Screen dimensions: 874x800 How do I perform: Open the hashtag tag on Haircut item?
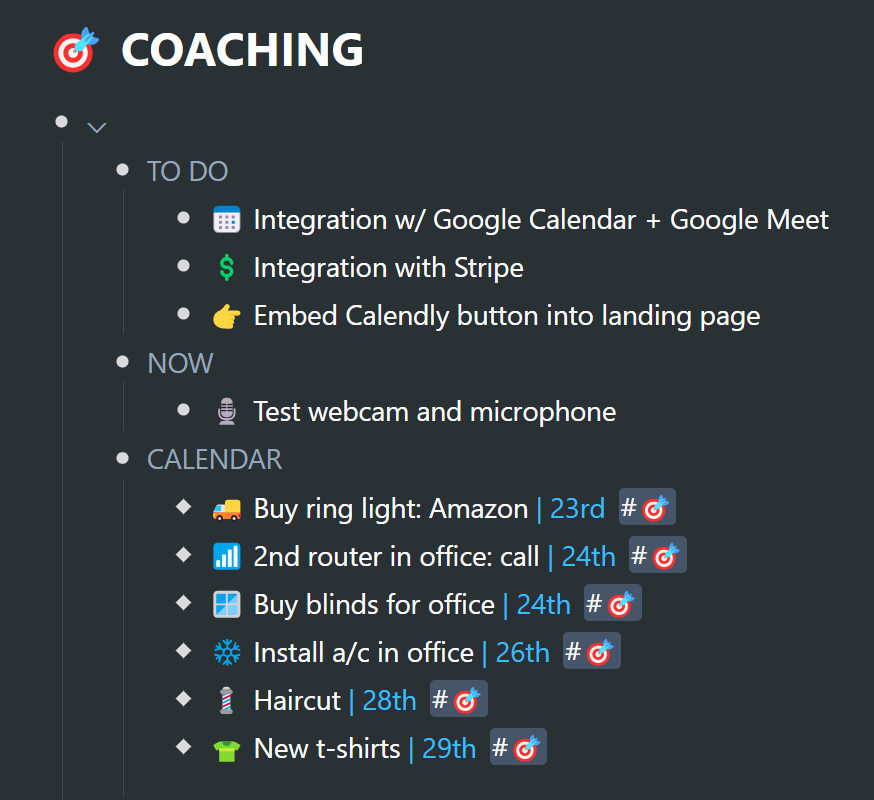pos(459,699)
